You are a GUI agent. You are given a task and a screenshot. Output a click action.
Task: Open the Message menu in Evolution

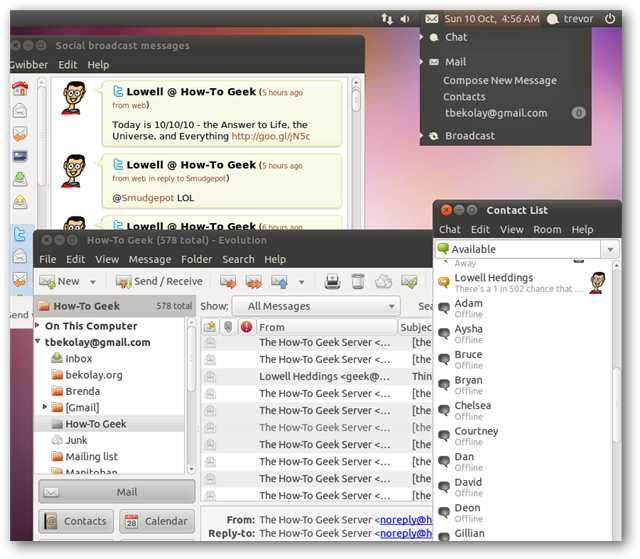150,260
